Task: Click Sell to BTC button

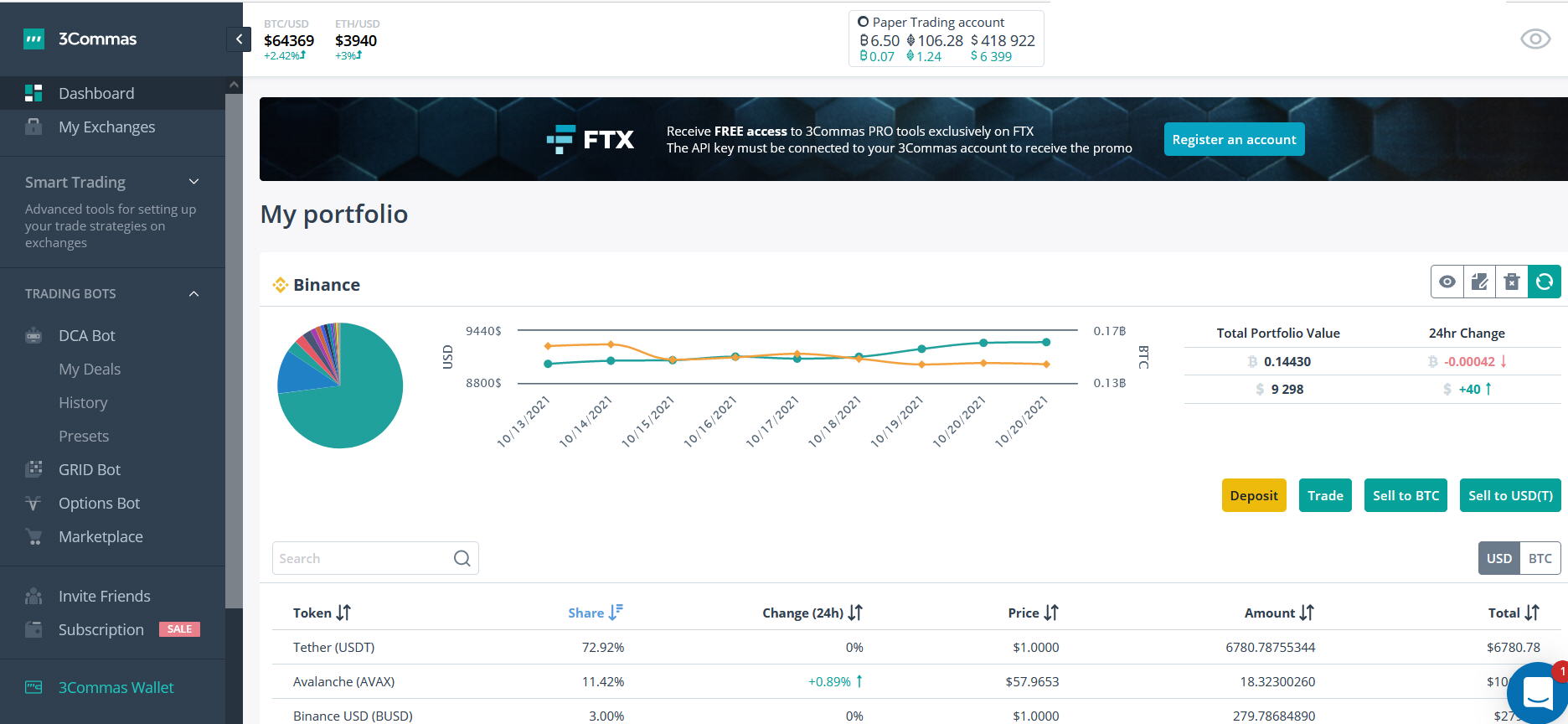Action: 1406,495
